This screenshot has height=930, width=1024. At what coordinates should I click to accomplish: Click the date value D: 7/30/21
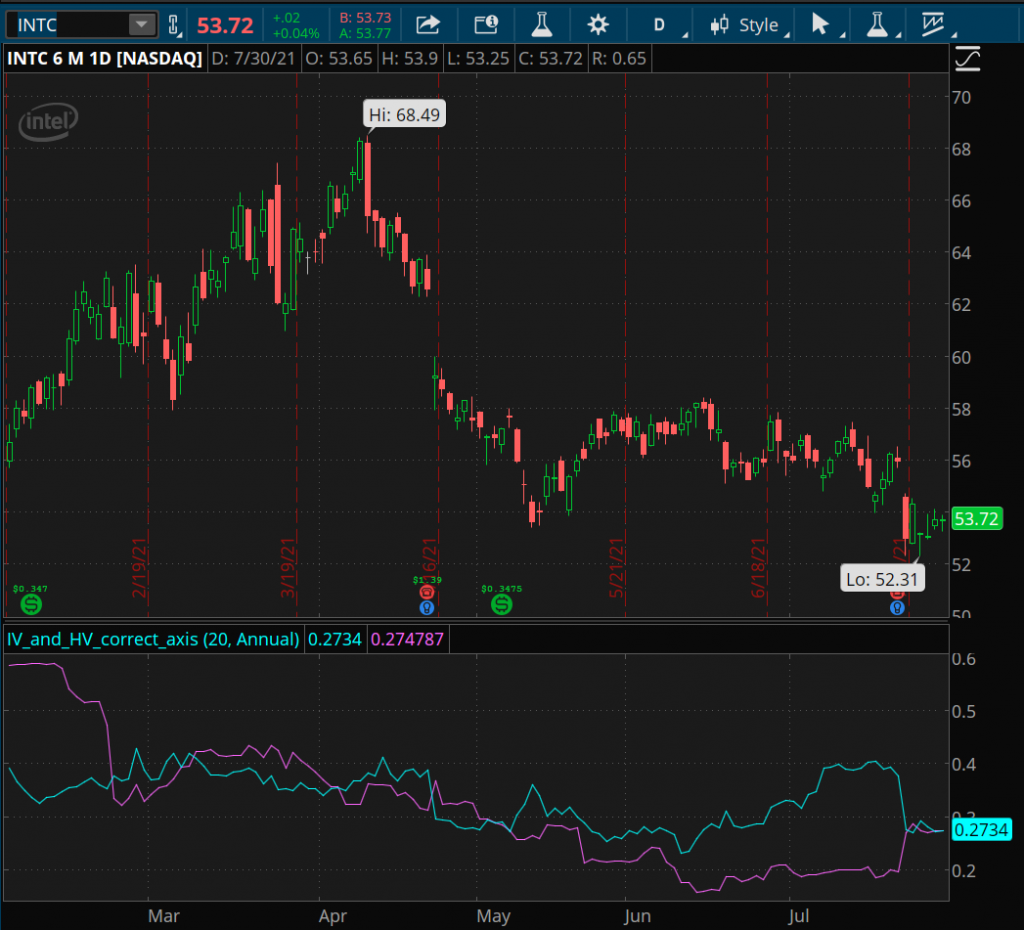click(253, 59)
